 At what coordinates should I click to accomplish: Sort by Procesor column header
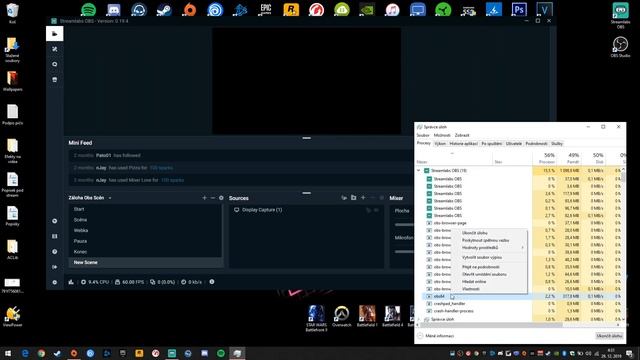pyautogui.click(x=545, y=158)
